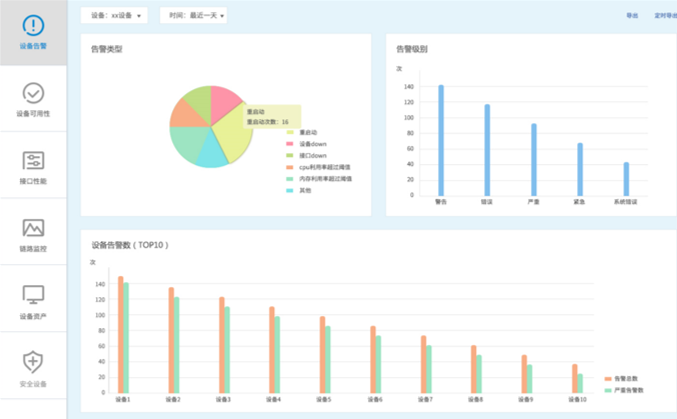Click the 导出 export link
This screenshot has width=677, height=419.
(632, 16)
